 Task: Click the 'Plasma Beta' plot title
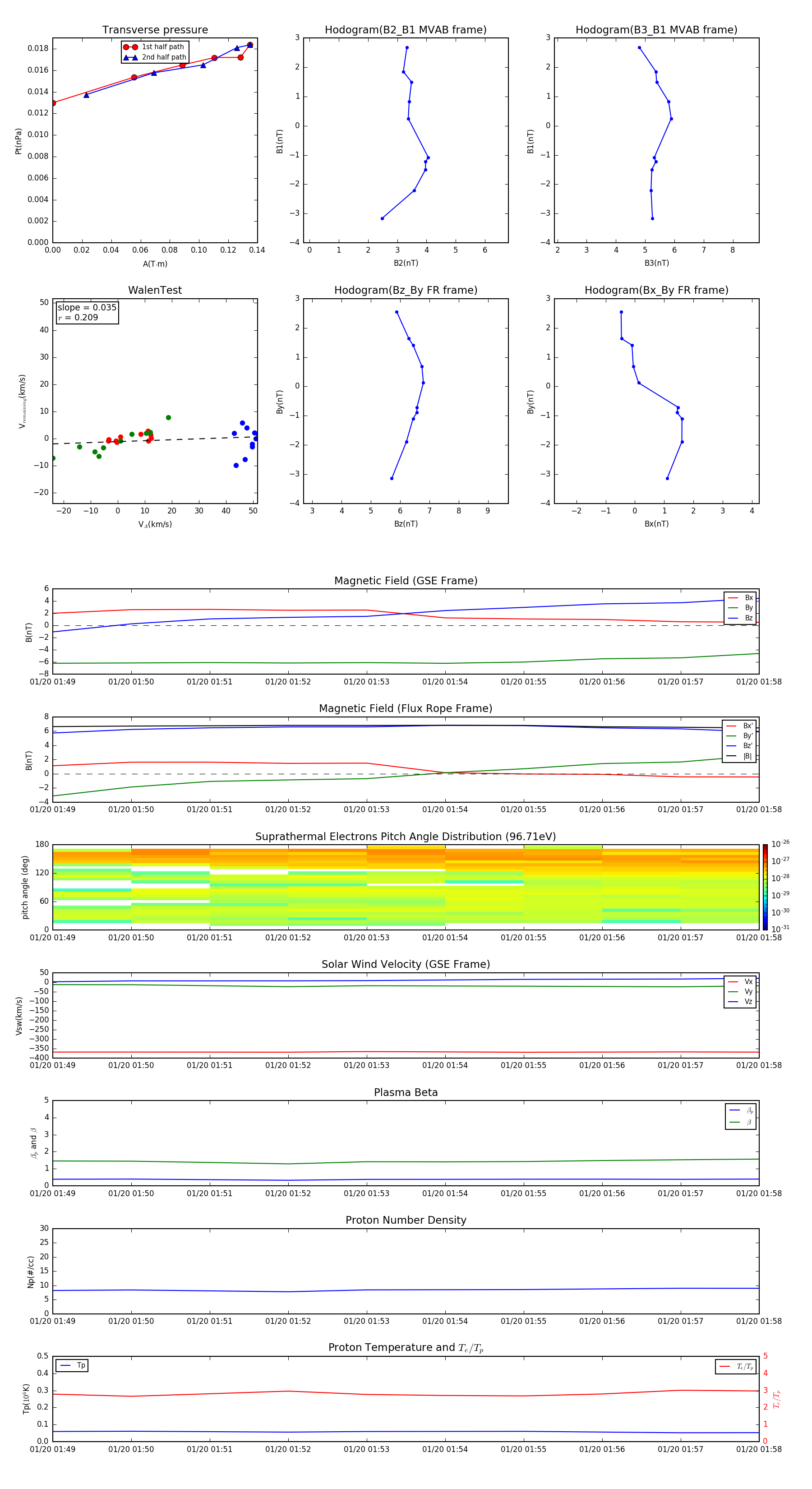(406, 1093)
